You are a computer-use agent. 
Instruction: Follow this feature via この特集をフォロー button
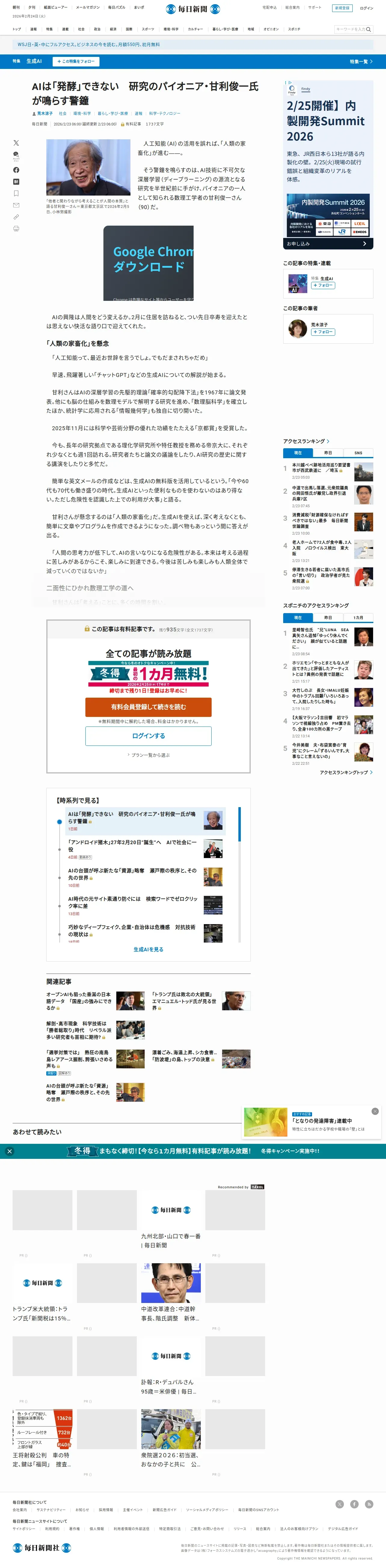pos(75,61)
